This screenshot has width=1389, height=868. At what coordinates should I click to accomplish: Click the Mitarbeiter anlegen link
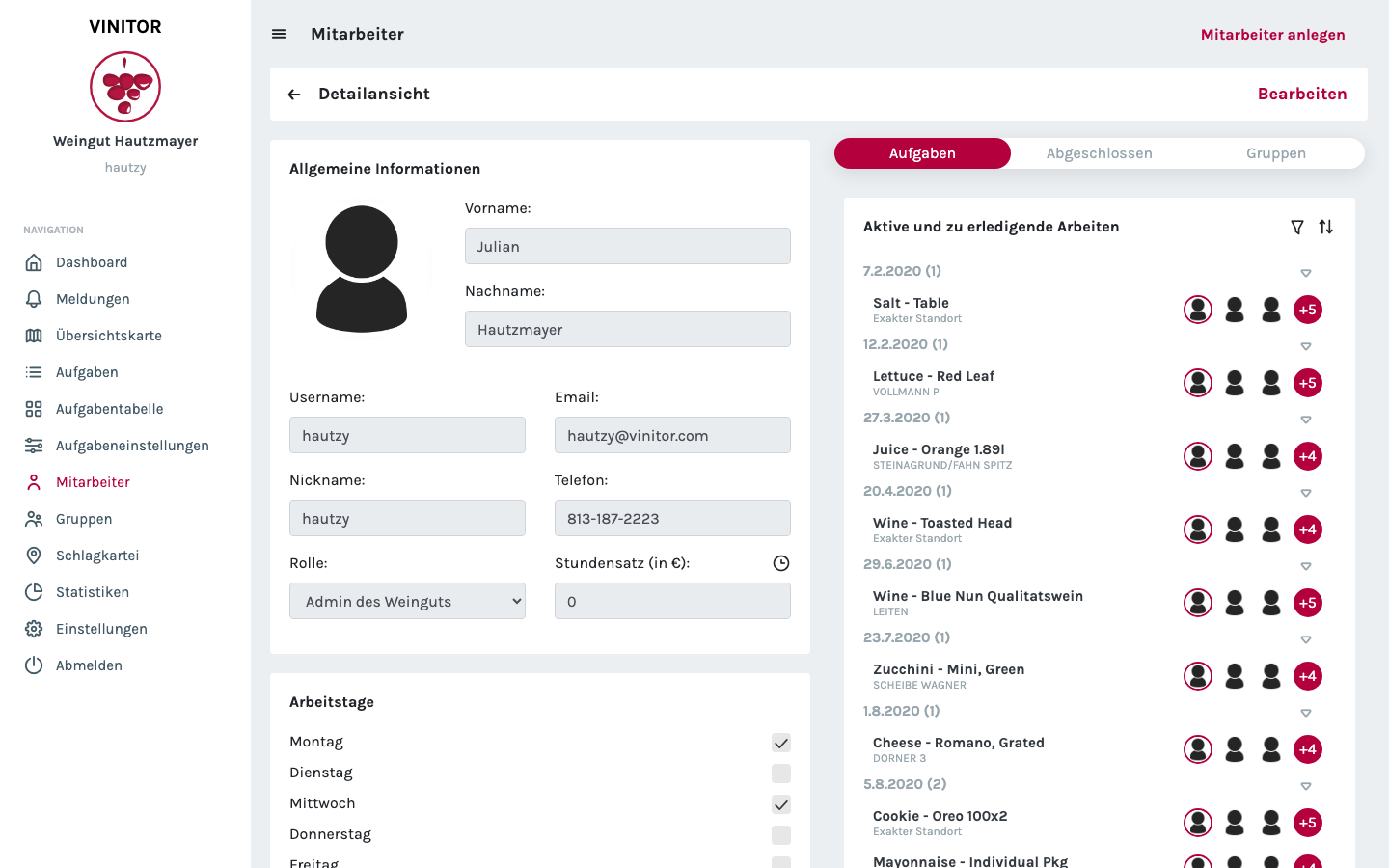point(1273,35)
